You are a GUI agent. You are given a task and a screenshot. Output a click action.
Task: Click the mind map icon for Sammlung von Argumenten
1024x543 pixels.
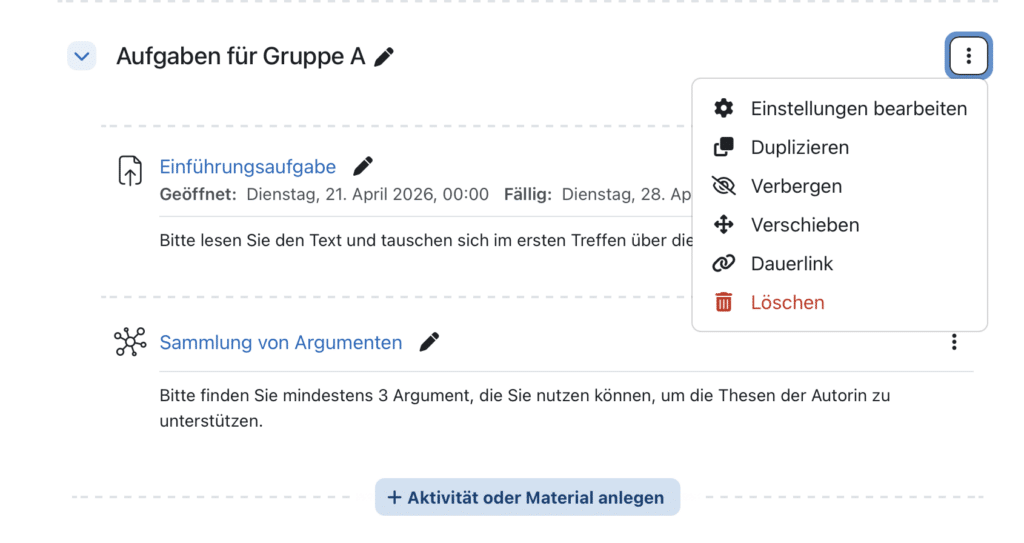[130, 342]
